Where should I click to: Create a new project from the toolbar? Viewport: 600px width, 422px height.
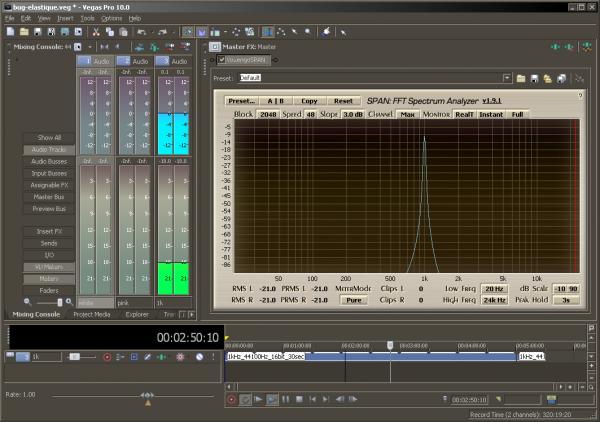pos(11,32)
